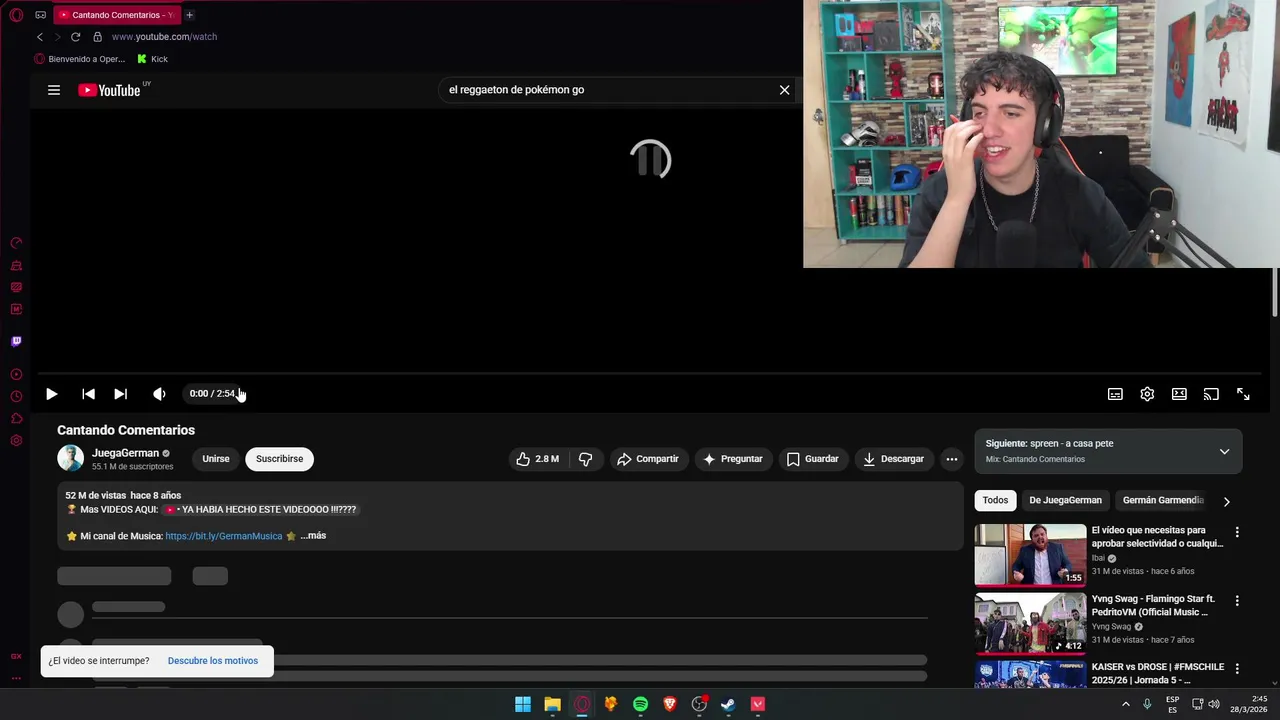
Task: Open the GX workspaces gamepad icon
Action: point(40,15)
